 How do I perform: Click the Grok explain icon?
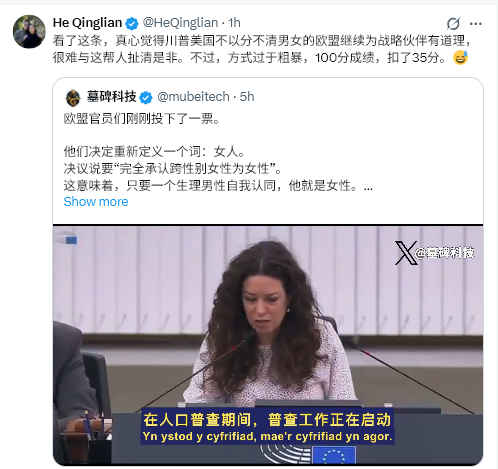[x=453, y=24]
